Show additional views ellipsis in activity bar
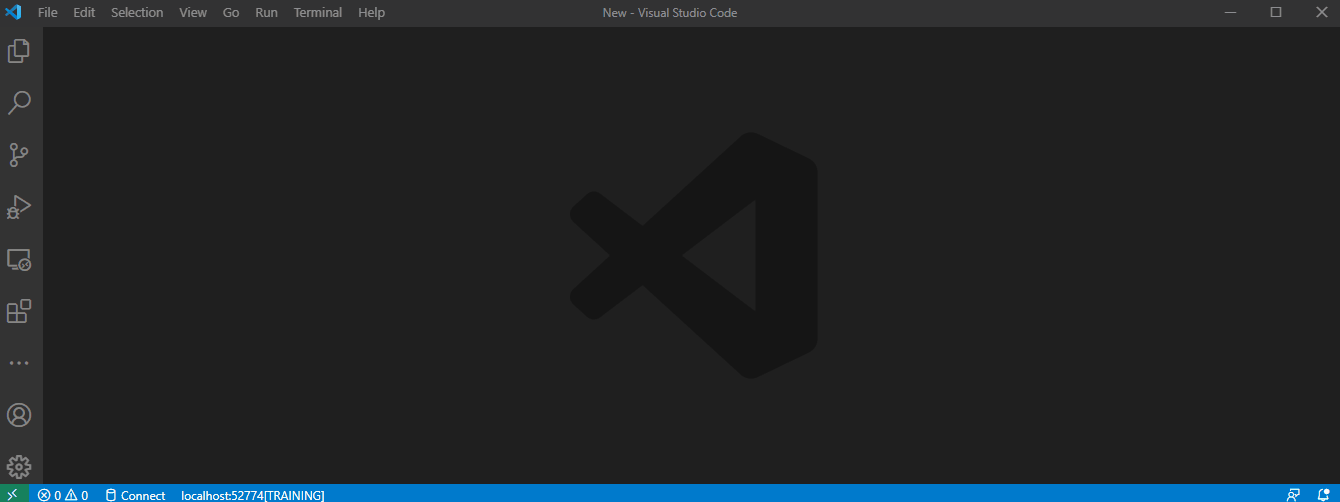 tap(19, 363)
